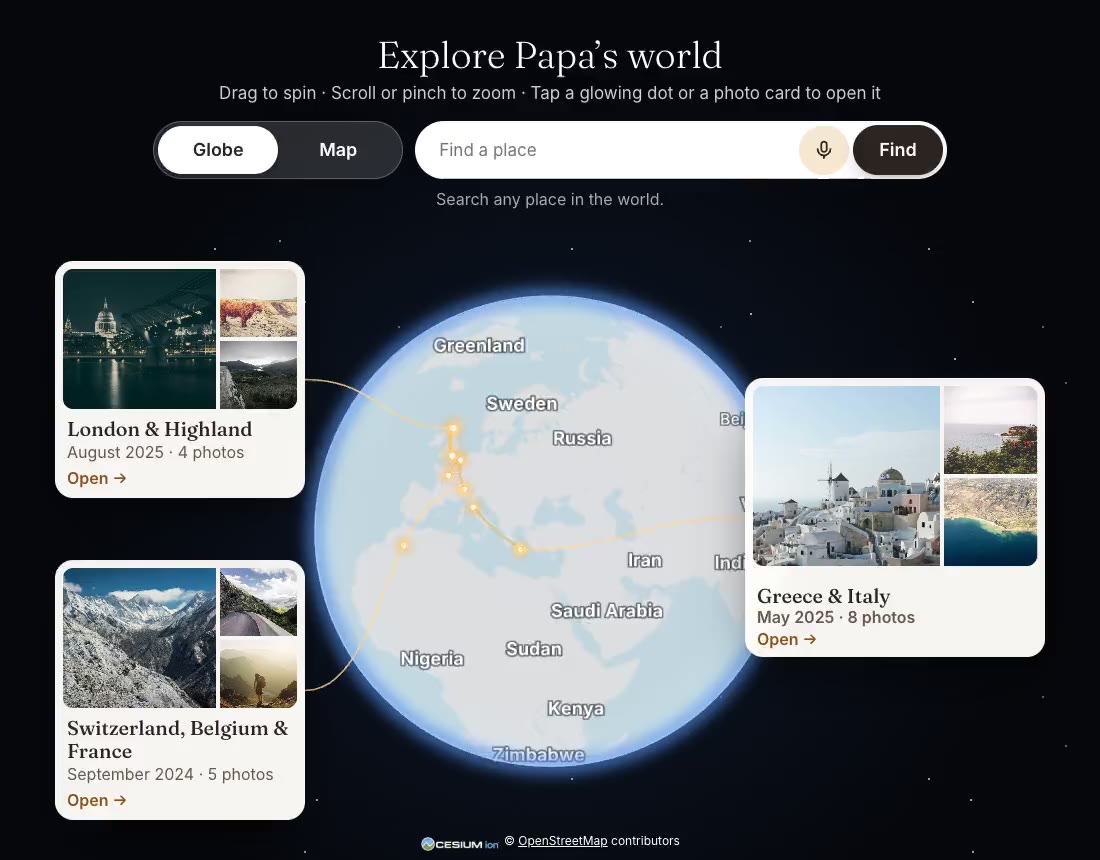Viewport: 1100px width, 860px height.
Task: Click sea with red flowers thumbnail
Action: [x=990, y=430]
